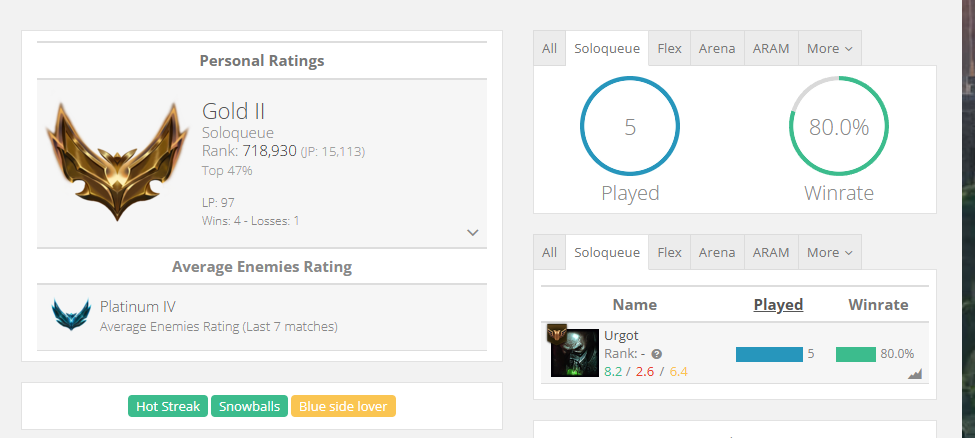This screenshot has height=438, width=975.
Task: Select the Soloqueue tab above the Played circle
Action: coord(607,49)
